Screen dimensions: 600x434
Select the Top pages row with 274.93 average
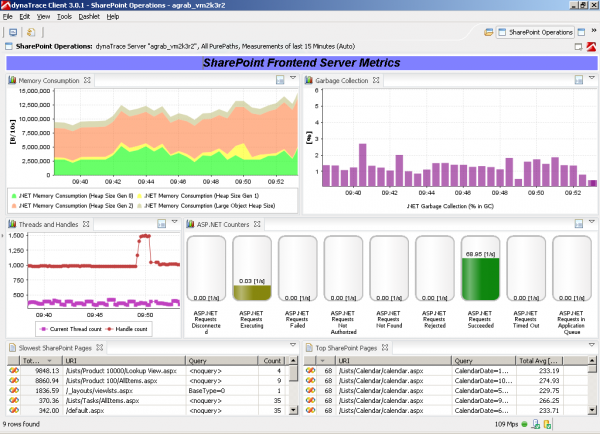(445, 380)
